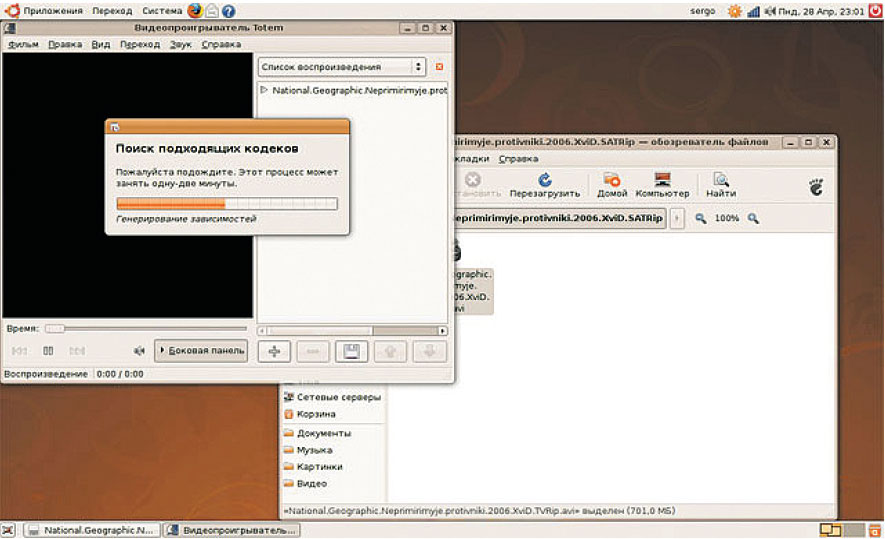
Task: Open the Документы folder in sidebar
Action: click(x=323, y=433)
